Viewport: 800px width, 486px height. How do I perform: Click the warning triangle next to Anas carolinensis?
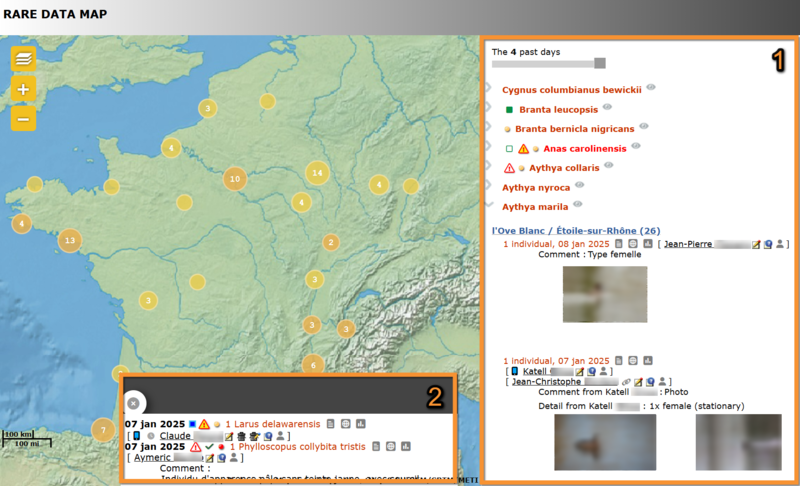click(x=523, y=148)
